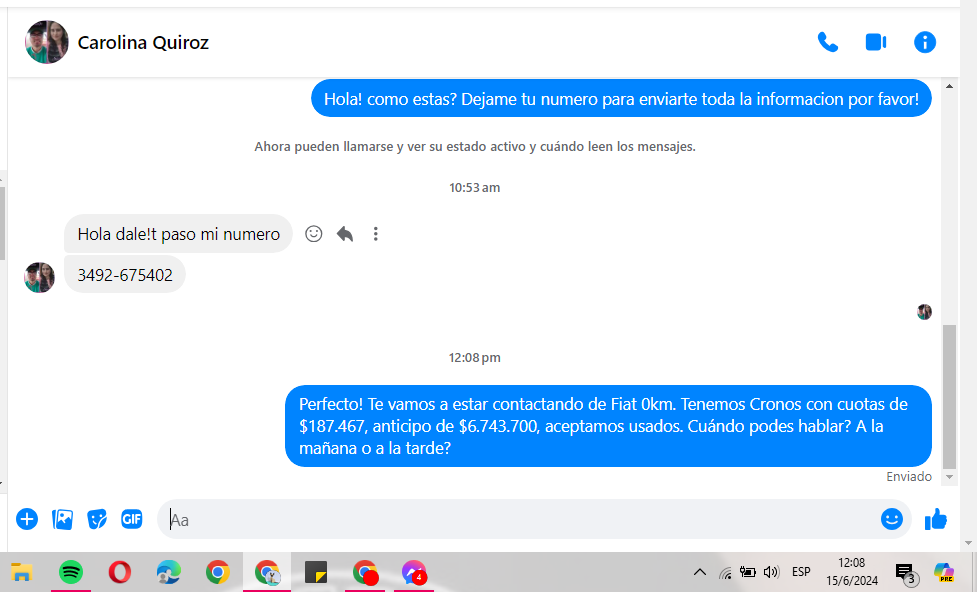Open emoji picker in message field
Viewport: 977px width, 592px height.
pos(891,519)
